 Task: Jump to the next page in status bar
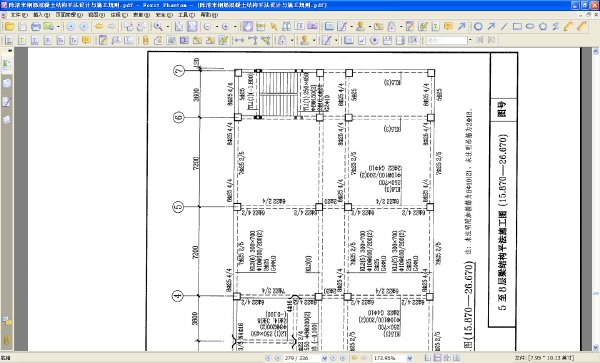coord(334,358)
